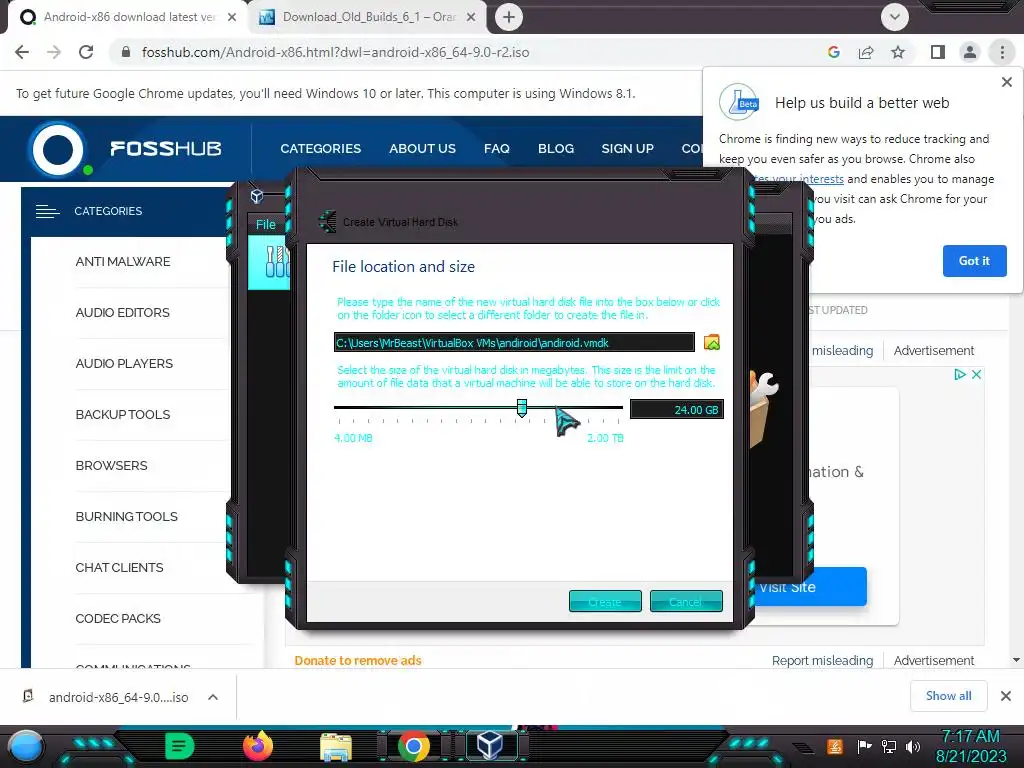This screenshot has height=768, width=1024.
Task: Click the disk size slider handle
Action: click(x=522, y=408)
